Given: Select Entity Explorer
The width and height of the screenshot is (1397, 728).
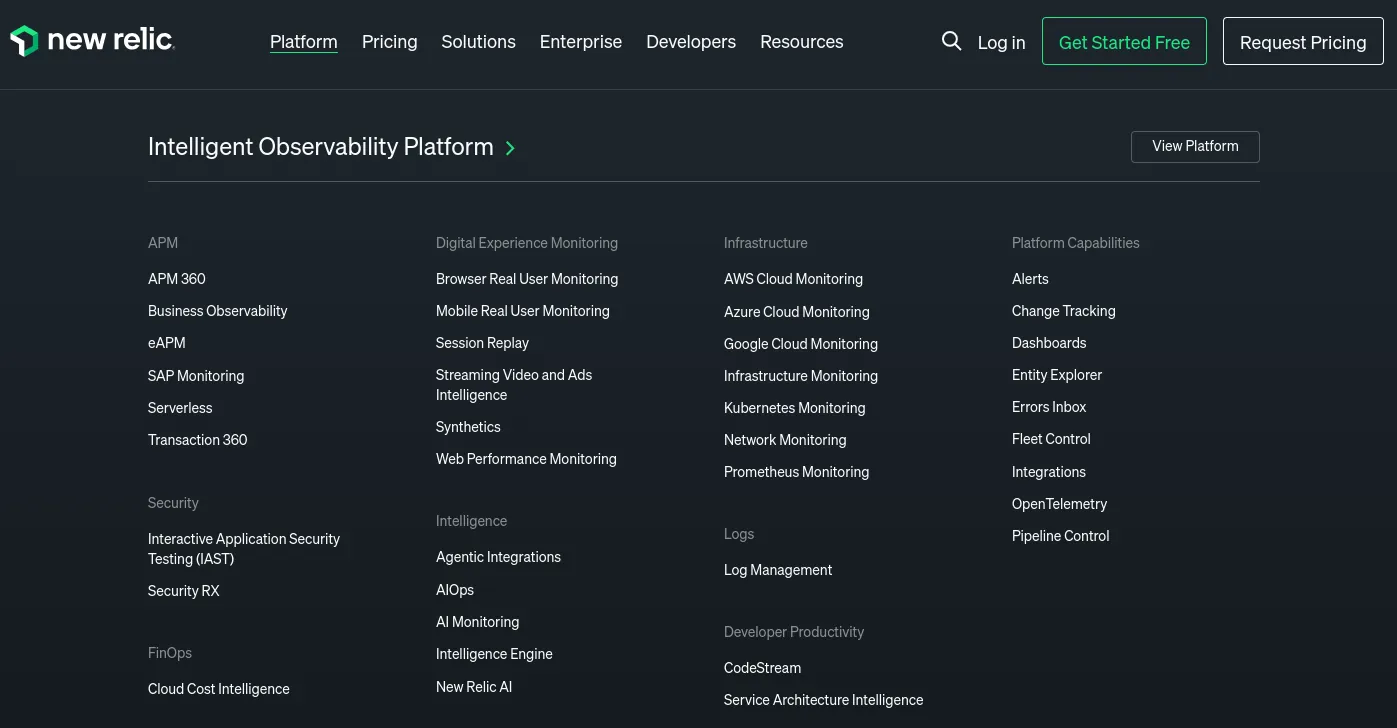Looking at the screenshot, I should pos(1057,375).
